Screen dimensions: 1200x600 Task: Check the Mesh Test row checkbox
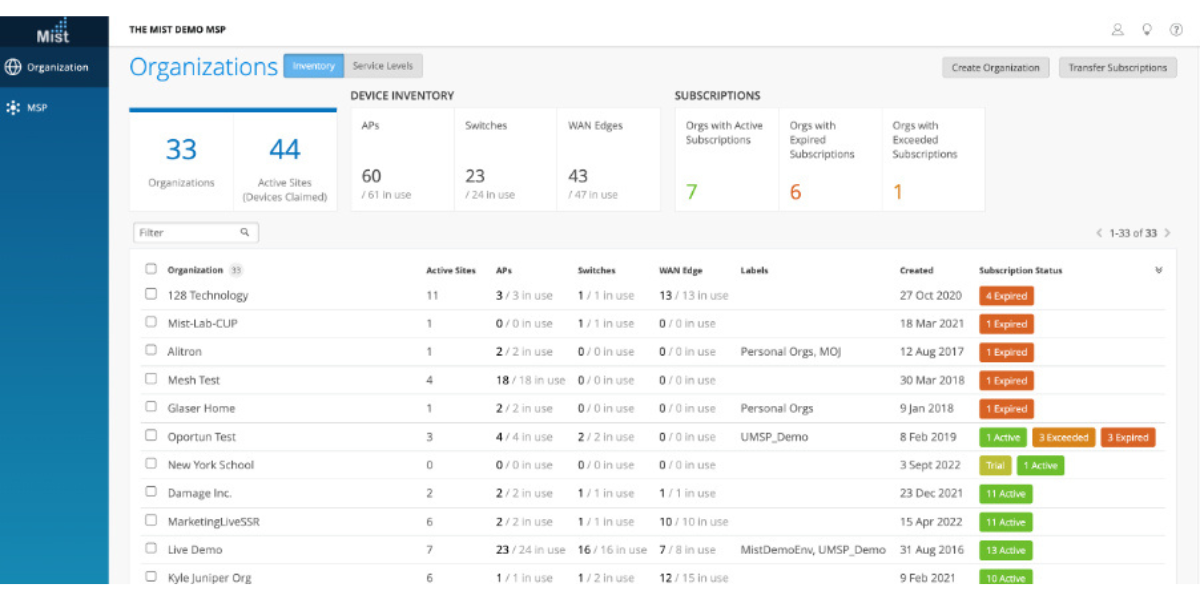click(x=151, y=379)
